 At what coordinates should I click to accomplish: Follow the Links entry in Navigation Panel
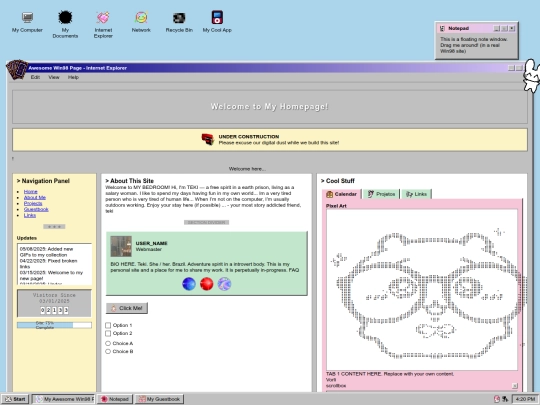pyautogui.click(x=30, y=215)
